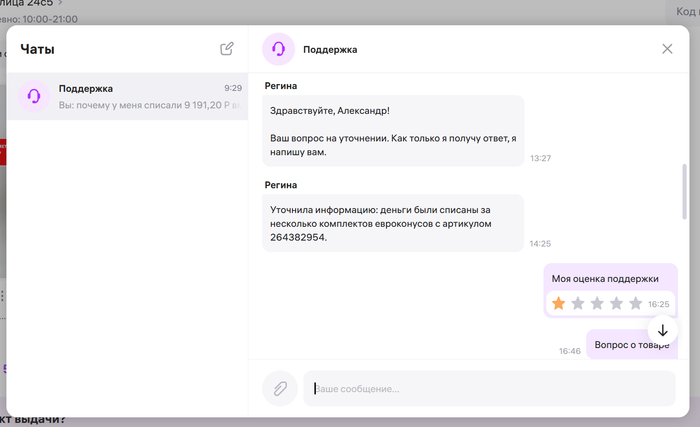Click the Поддержка avatar in chat list
The width and height of the screenshot is (700, 427).
coord(35,96)
